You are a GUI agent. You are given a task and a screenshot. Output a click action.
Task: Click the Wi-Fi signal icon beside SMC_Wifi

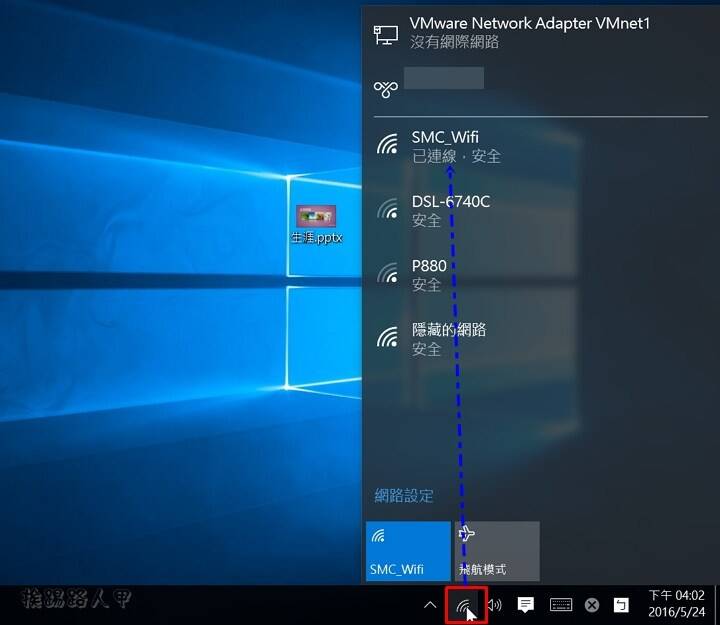click(388, 144)
